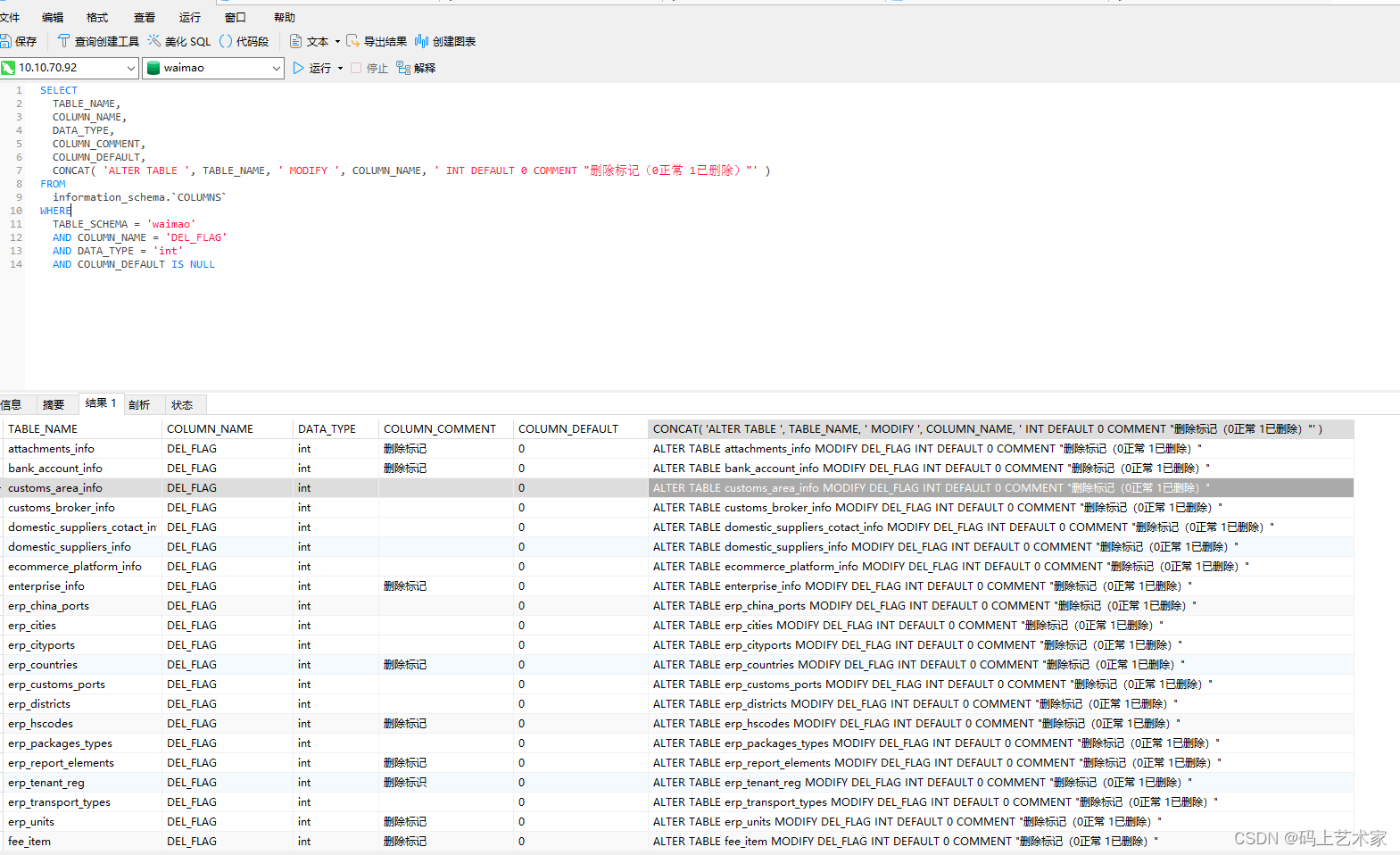This screenshot has height=855, width=1400.
Task: Select the attachments_info table name cell
Action: click(x=82, y=448)
